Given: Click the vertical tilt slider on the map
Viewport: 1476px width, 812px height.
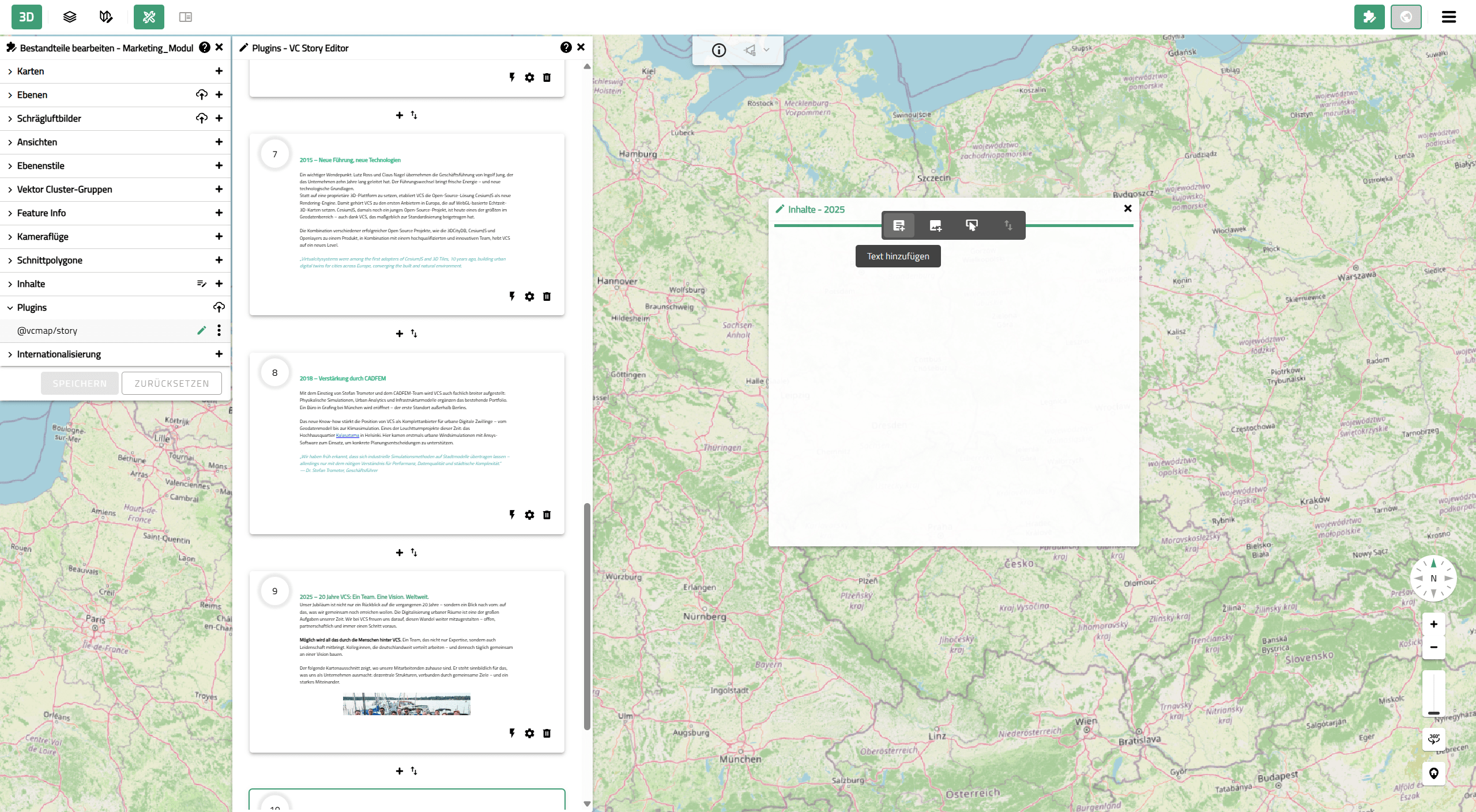Looking at the screenshot, I should point(1434,693).
